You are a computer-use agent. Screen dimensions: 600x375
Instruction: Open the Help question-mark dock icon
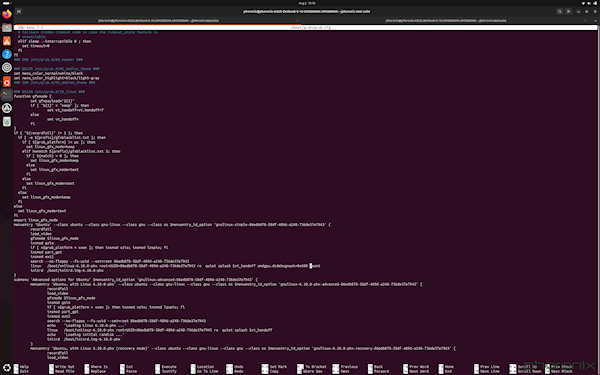click(x=7, y=54)
